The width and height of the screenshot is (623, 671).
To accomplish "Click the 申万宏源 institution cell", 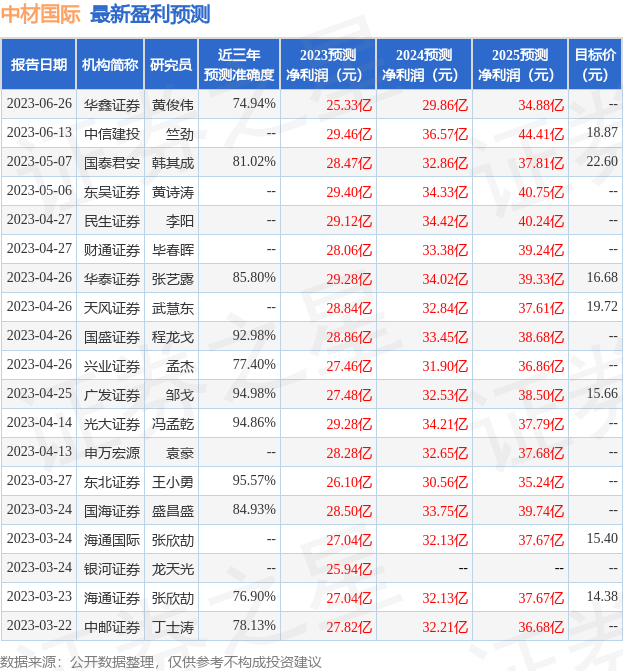I will 112,453.
